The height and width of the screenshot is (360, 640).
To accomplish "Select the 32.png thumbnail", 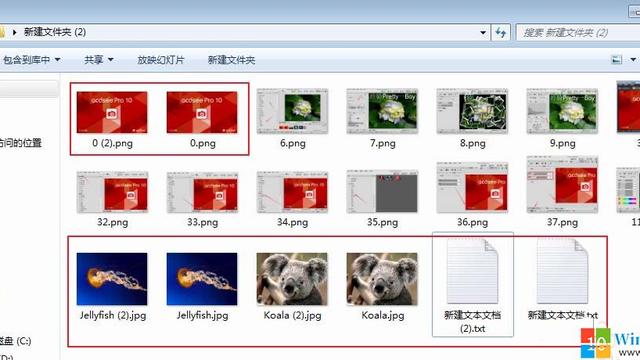I will click(112, 192).
